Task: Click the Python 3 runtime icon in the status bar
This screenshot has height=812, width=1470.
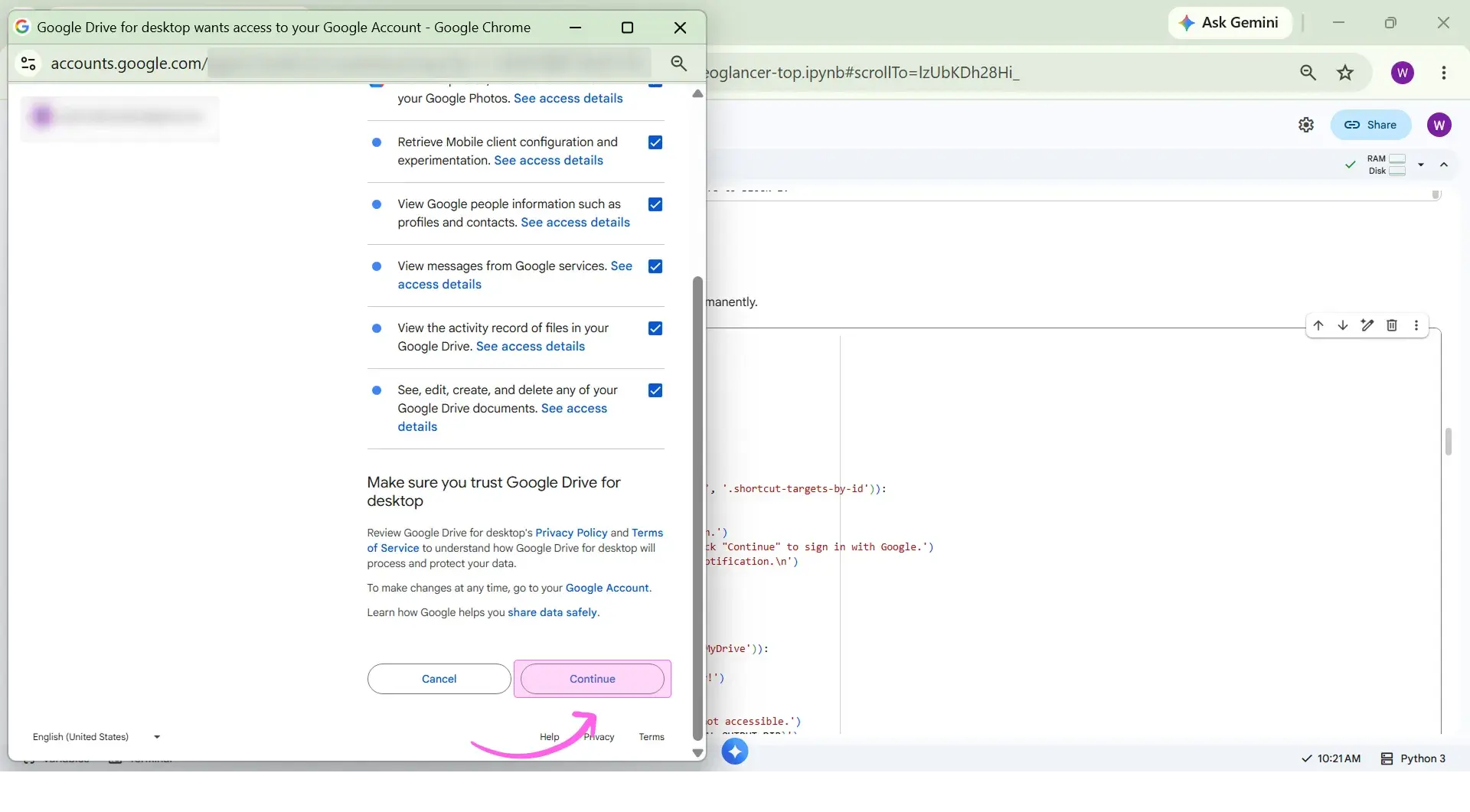Action: [1387, 758]
